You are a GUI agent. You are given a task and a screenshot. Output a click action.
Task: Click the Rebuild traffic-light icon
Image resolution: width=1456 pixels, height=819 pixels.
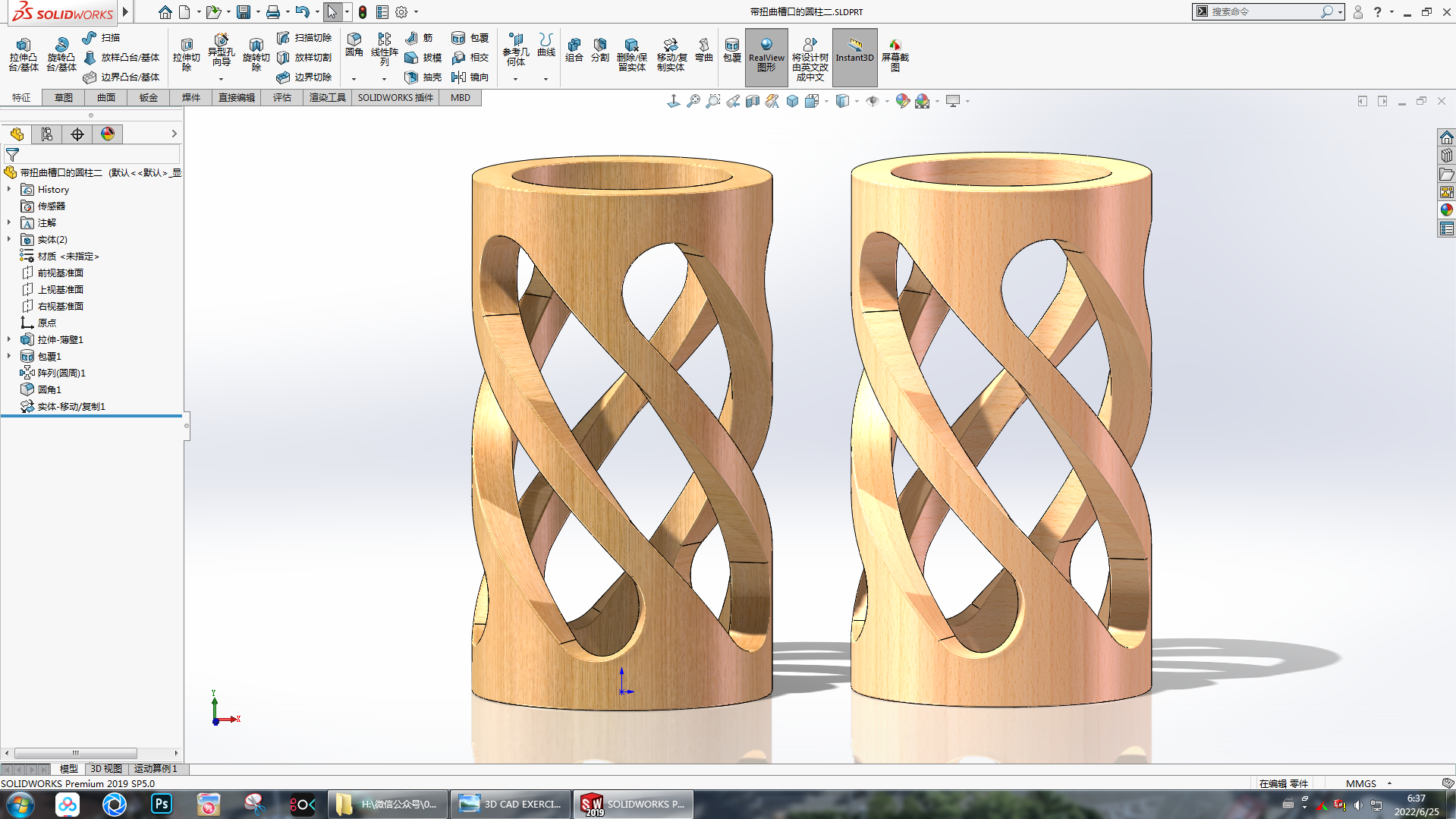pyautogui.click(x=363, y=12)
